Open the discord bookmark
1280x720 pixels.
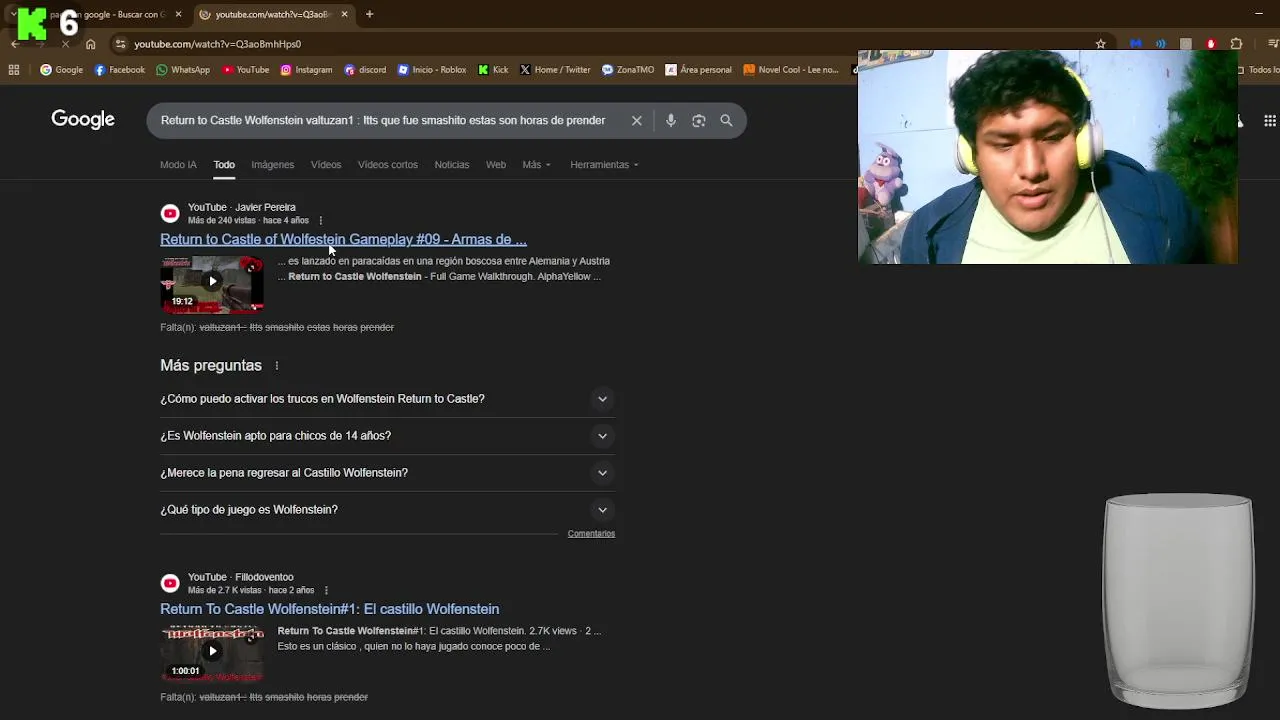pos(365,70)
